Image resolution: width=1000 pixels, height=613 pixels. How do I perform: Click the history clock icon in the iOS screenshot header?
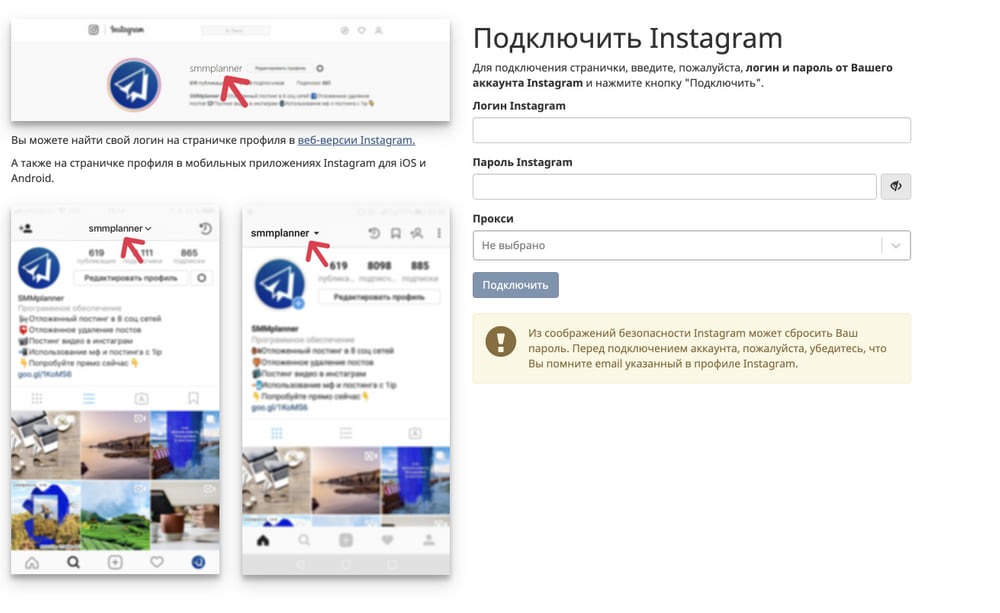point(205,228)
